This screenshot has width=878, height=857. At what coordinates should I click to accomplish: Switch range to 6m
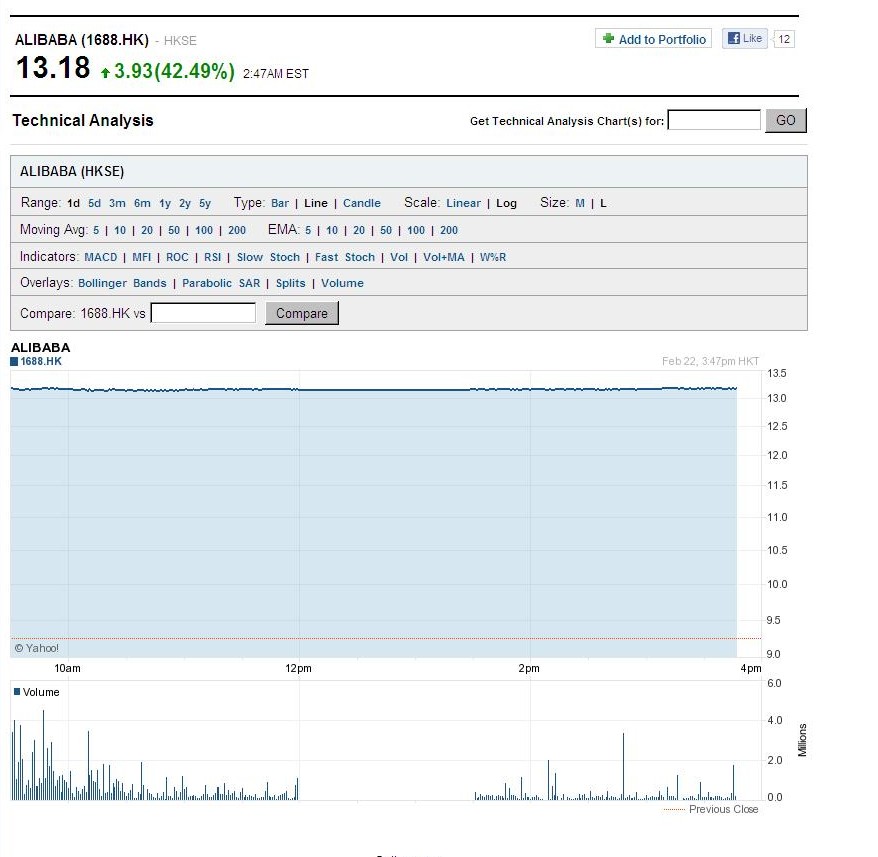point(142,203)
